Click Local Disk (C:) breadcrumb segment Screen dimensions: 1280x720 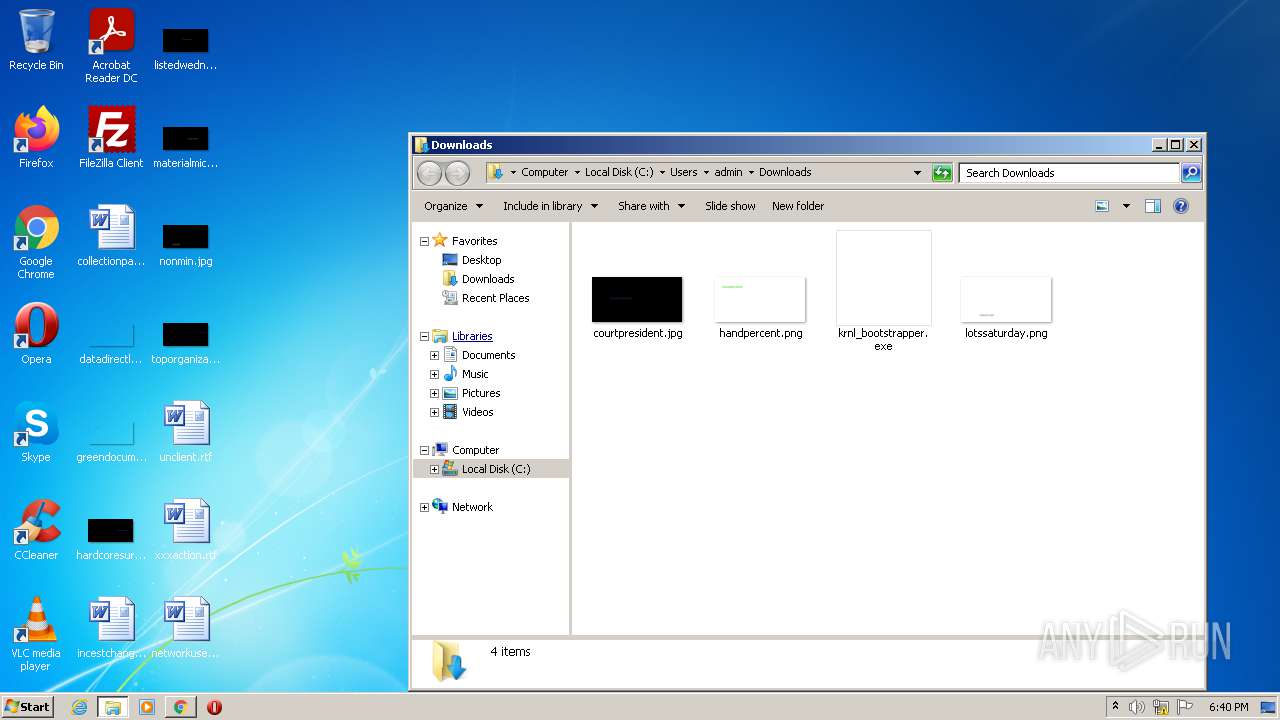click(x=619, y=172)
